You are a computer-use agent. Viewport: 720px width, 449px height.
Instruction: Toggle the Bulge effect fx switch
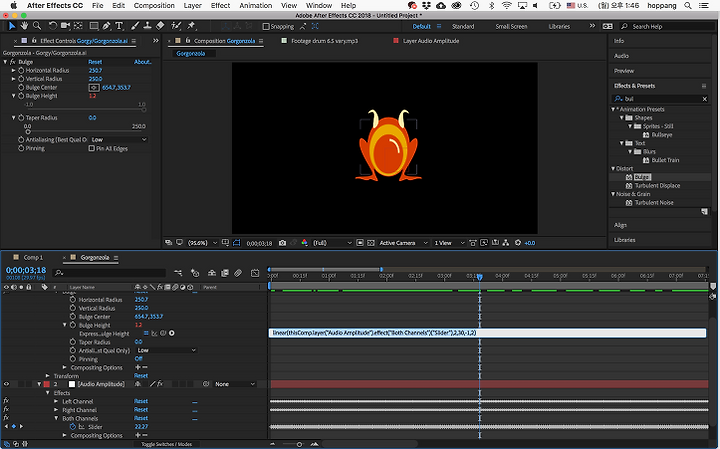pos(13,62)
